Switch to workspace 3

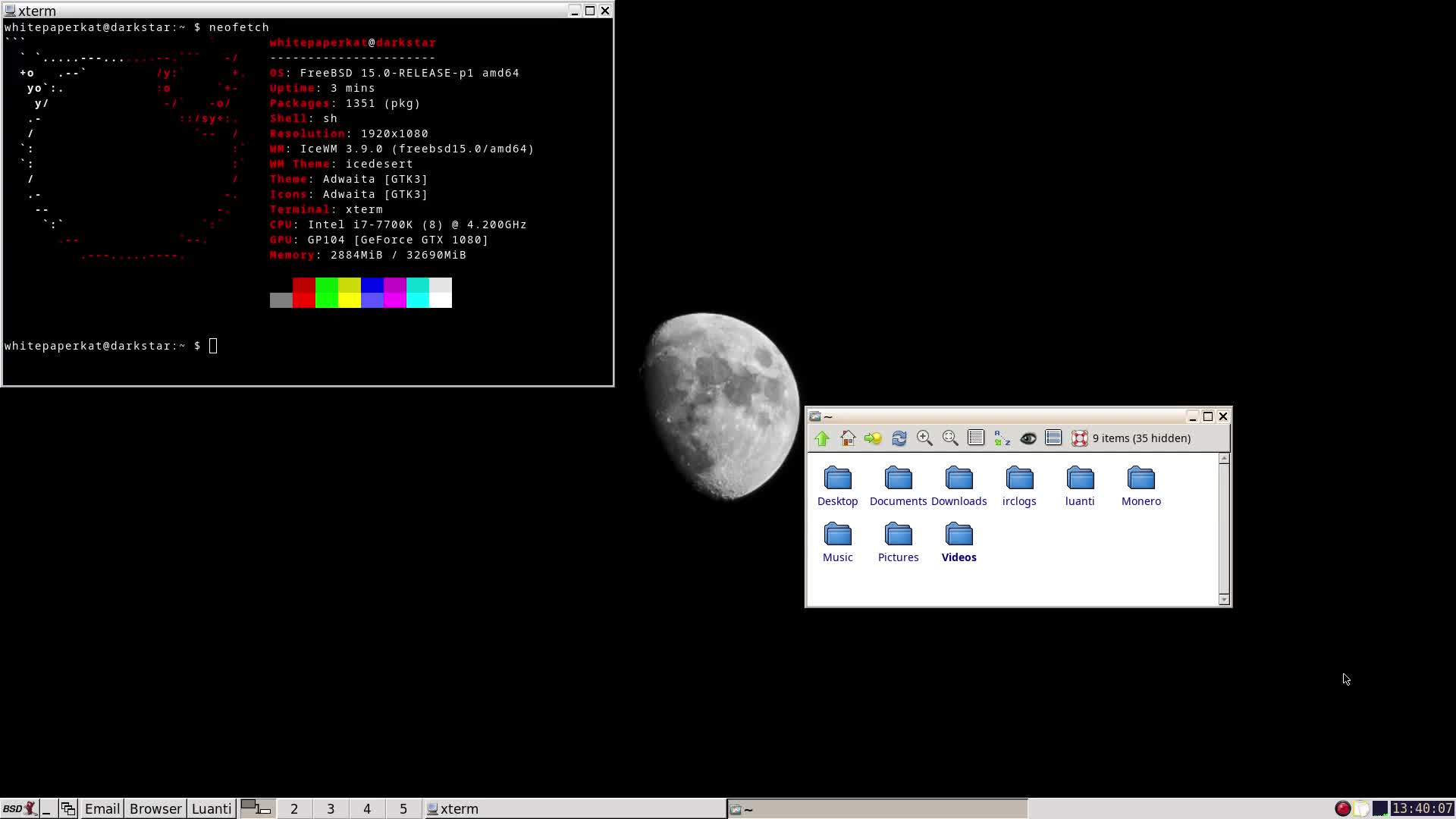pyautogui.click(x=331, y=808)
